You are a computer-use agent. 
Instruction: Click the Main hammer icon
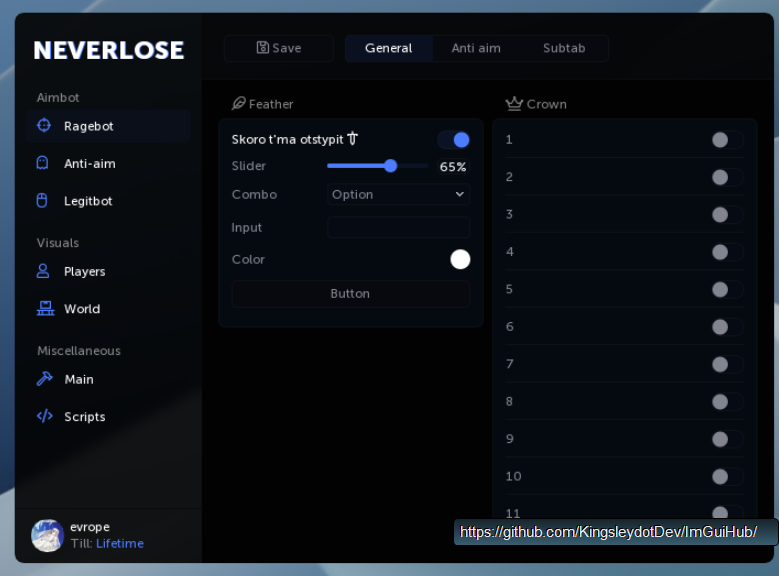45,379
